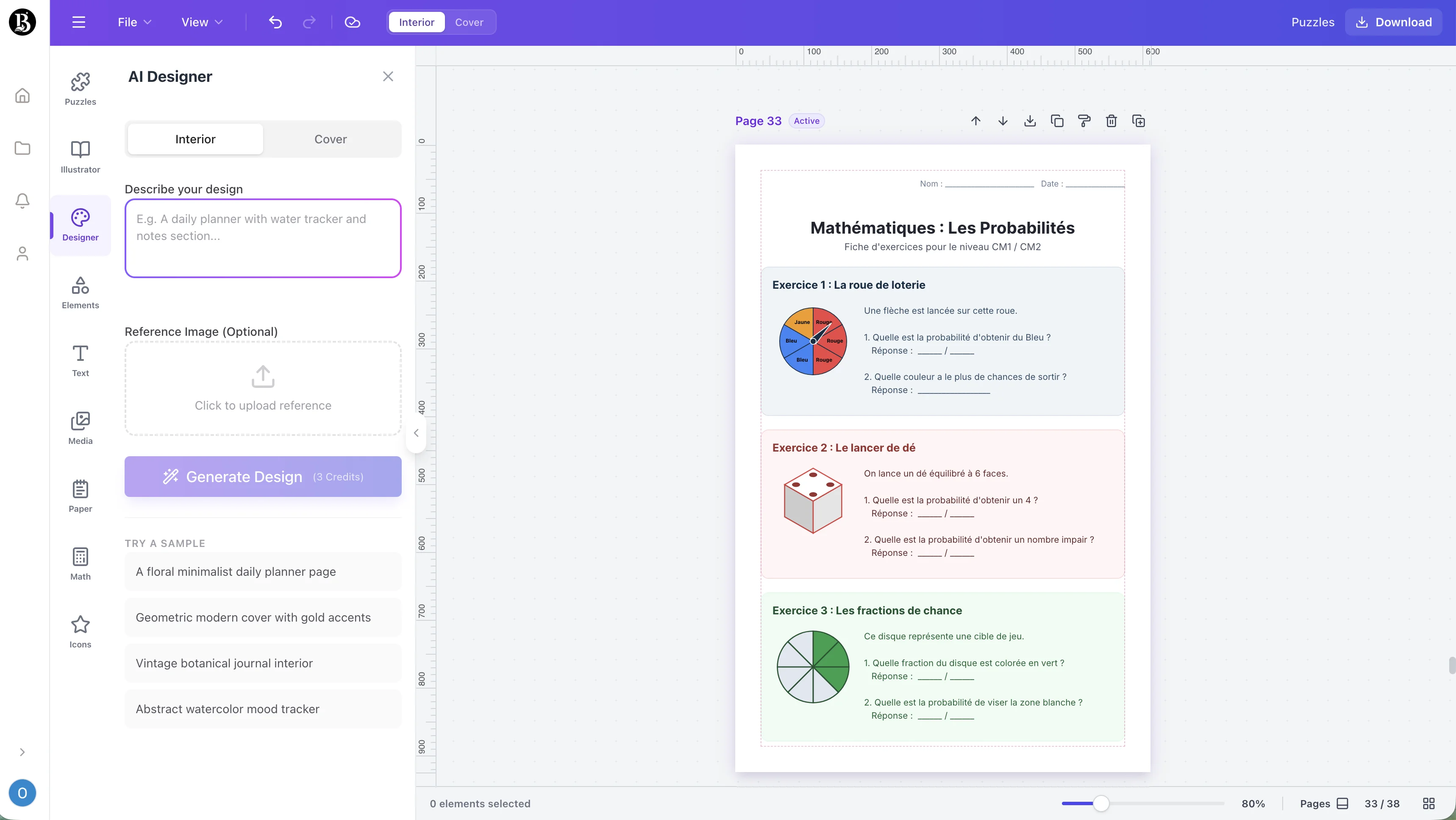Click in the Describe your design field

pos(263,238)
